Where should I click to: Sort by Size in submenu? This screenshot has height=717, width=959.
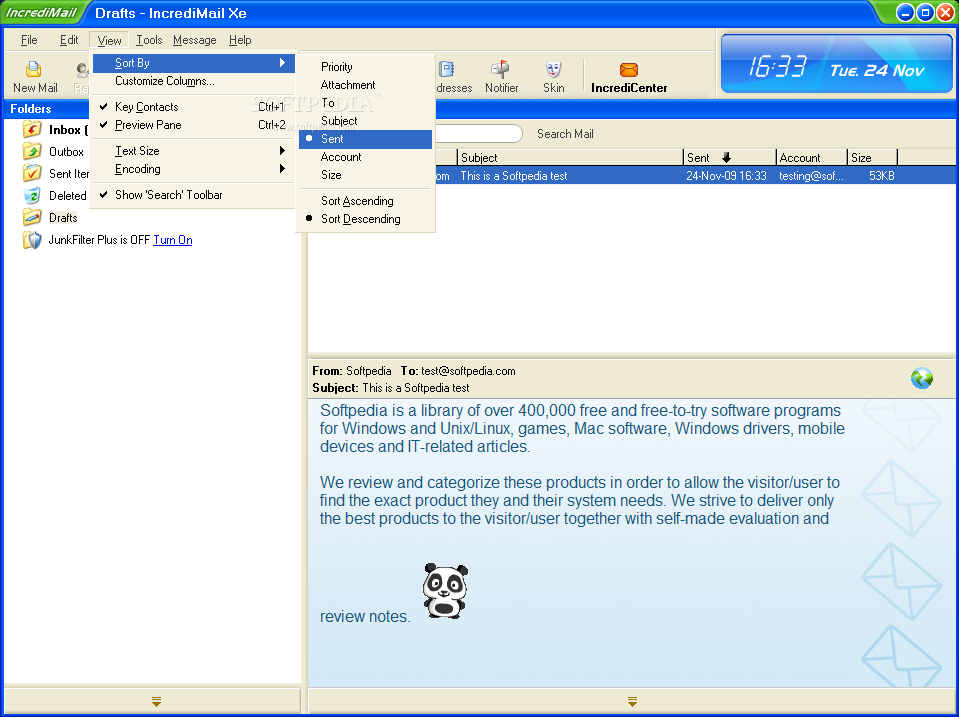point(365,175)
